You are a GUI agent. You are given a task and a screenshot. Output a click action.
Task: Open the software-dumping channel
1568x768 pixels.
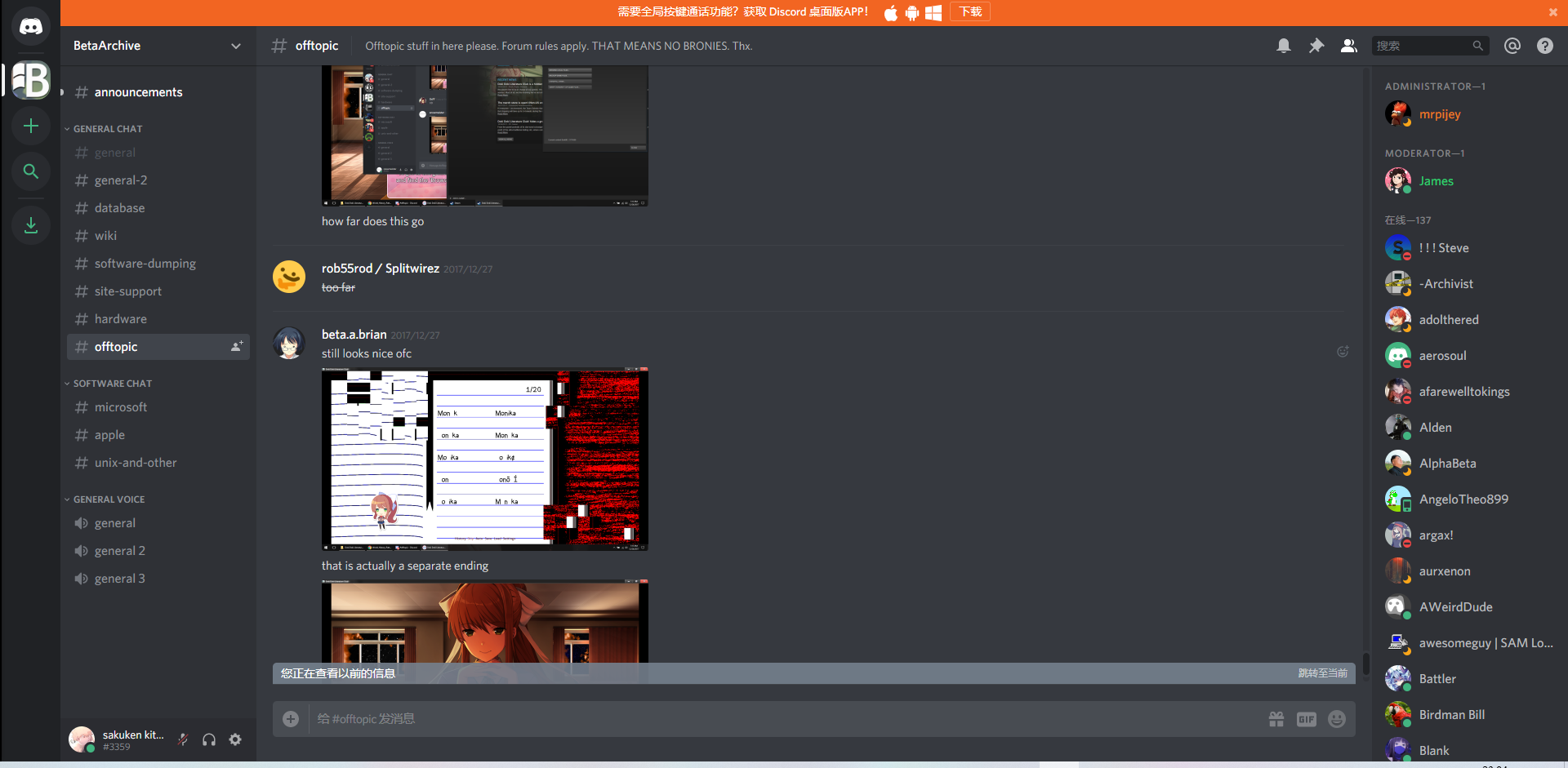tap(158, 264)
